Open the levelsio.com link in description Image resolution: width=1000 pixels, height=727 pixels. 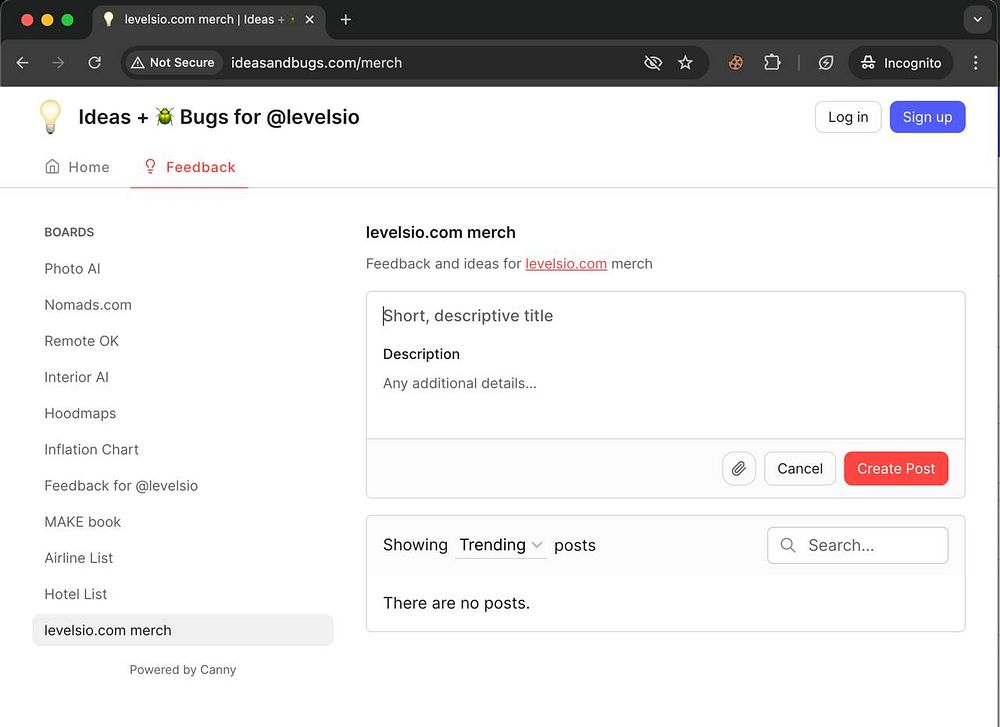566,264
